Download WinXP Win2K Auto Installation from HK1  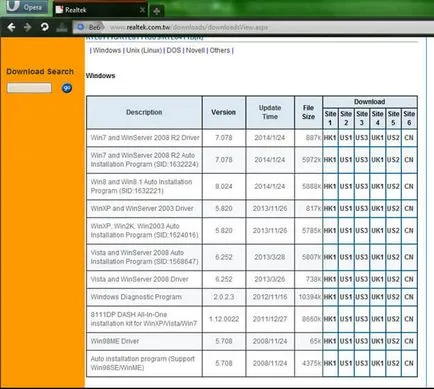click(x=330, y=230)
